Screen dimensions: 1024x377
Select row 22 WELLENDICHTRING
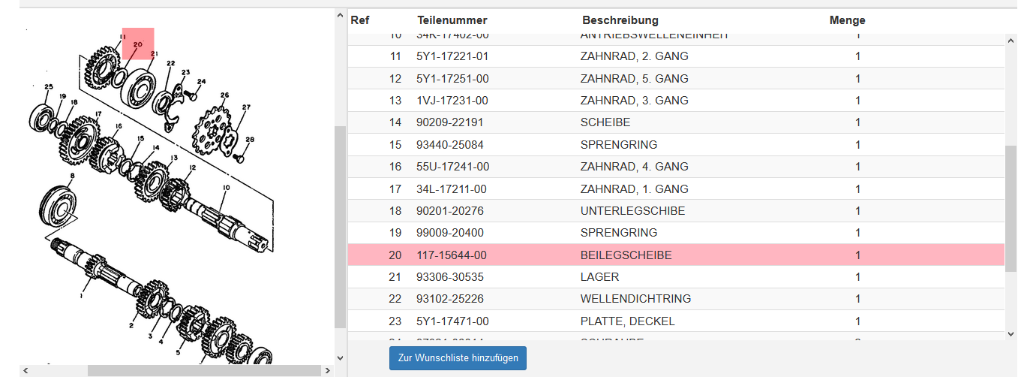click(675, 299)
